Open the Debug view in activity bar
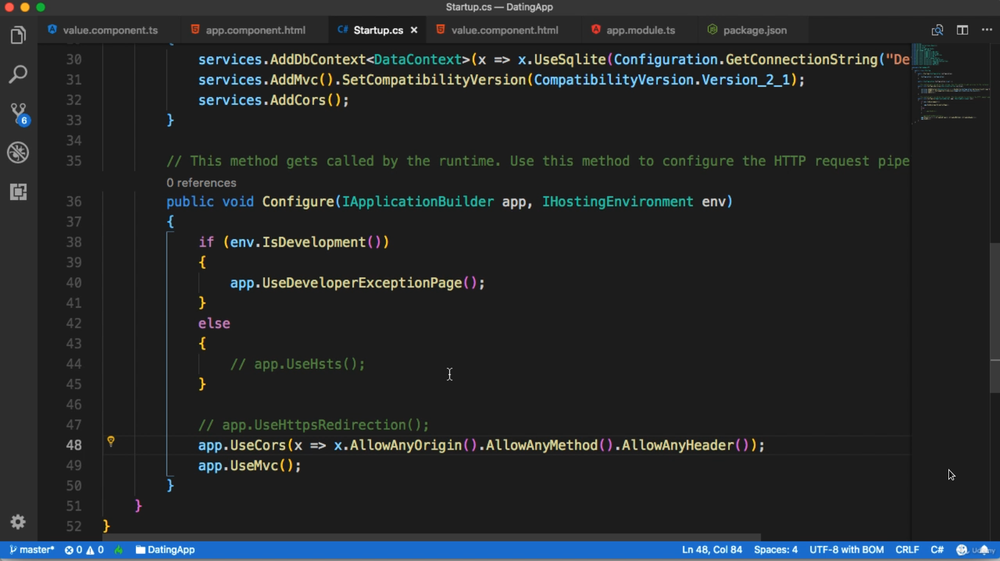This screenshot has height=561, width=1000. pyautogui.click(x=18, y=152)
